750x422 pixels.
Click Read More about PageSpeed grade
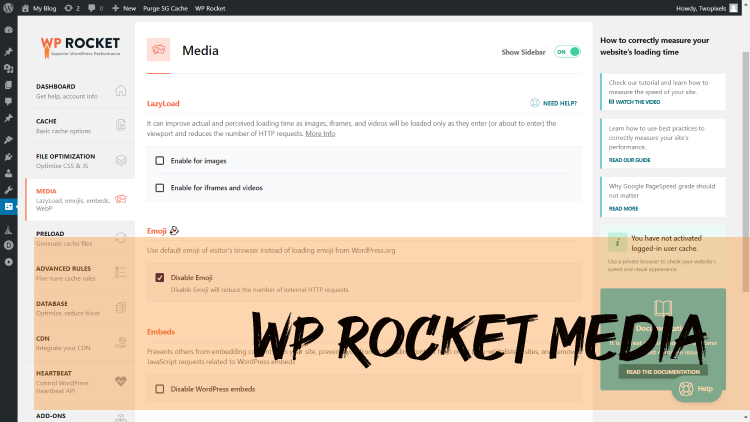[623, 209]
